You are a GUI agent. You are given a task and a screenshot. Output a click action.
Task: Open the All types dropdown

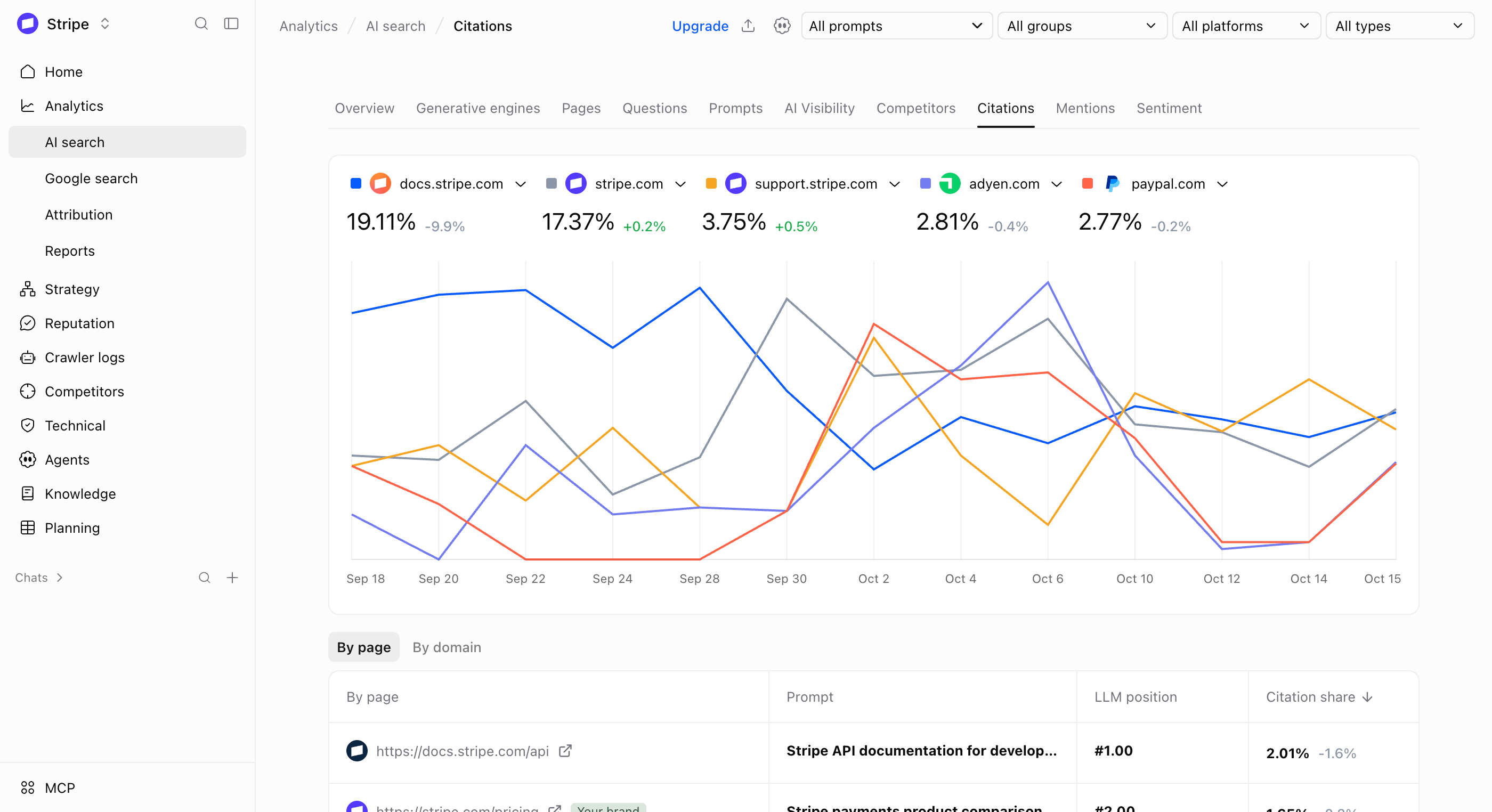pos(1400,26)
